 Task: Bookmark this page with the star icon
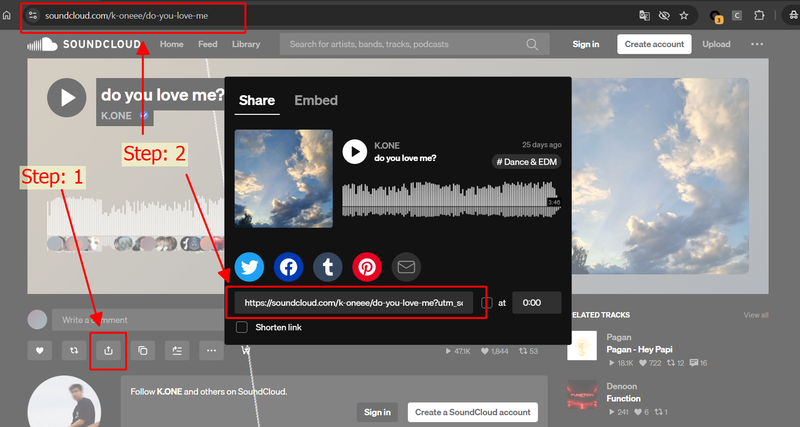click(x=684, y=15)
